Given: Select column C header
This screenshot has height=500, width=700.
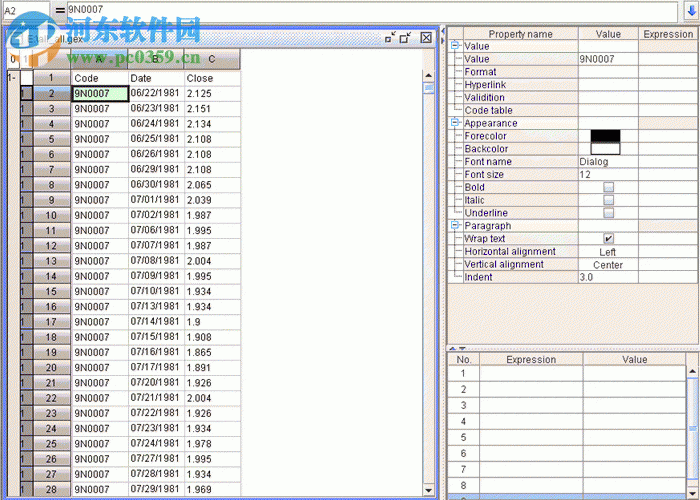Looking at the screenshot, I should point(211,58).
